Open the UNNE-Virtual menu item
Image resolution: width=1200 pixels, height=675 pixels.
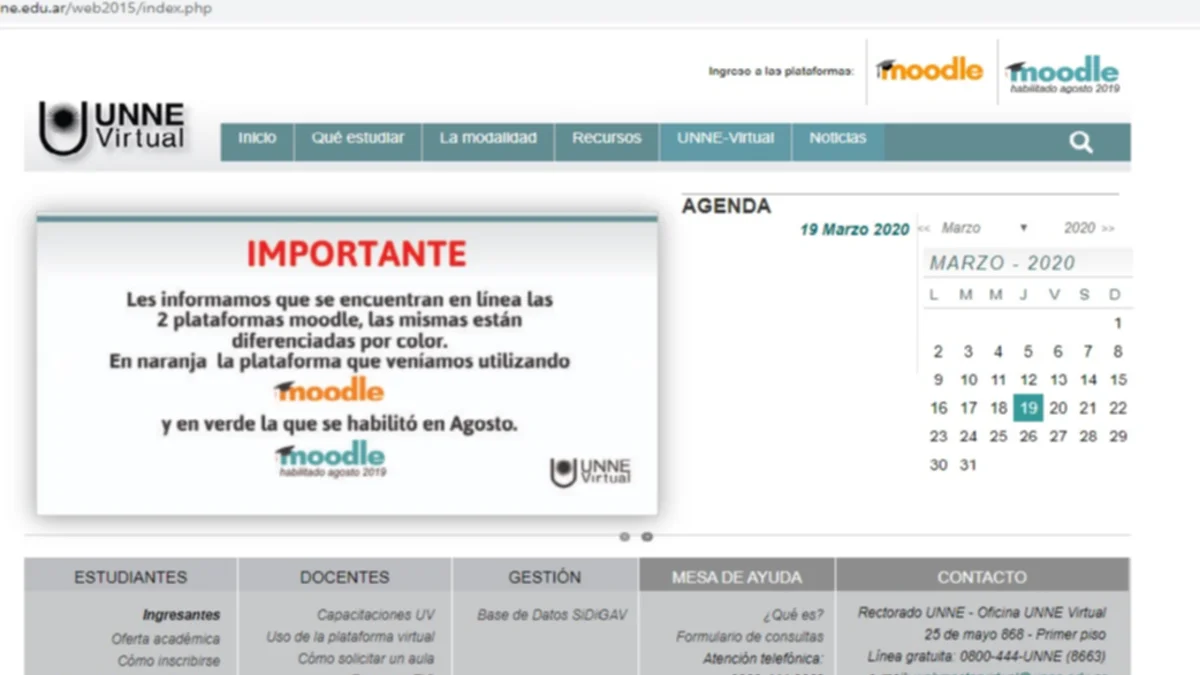(x=726, y=138)
